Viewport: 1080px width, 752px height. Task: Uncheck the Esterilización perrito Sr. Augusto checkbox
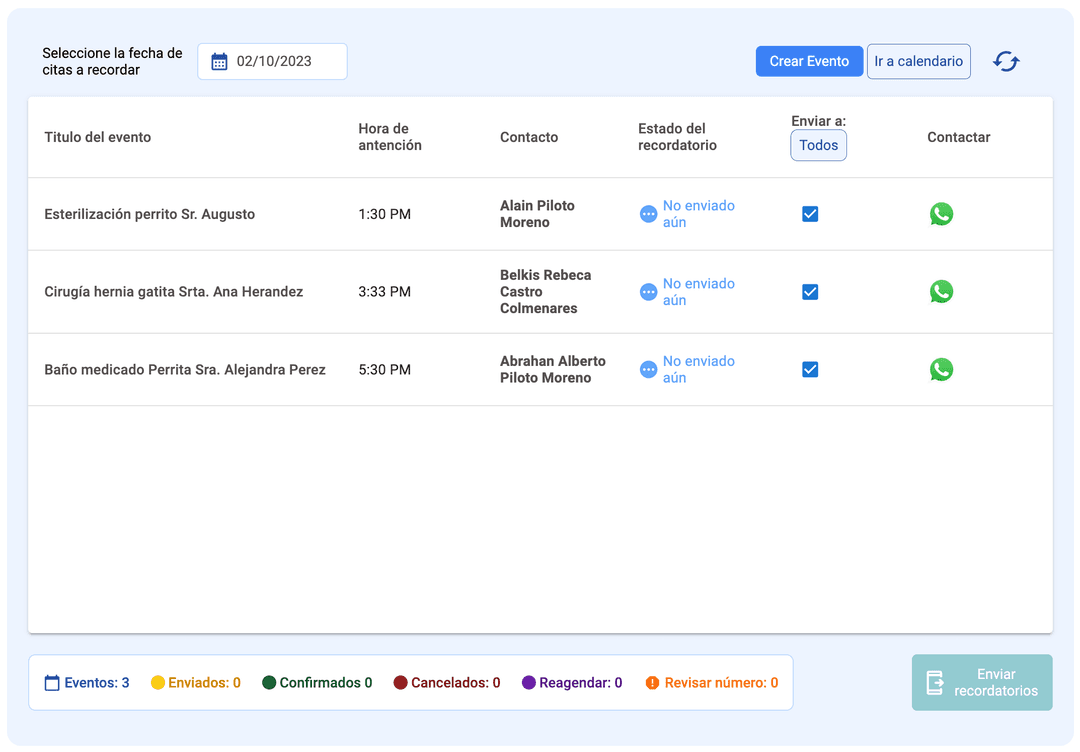click(810, 214)
